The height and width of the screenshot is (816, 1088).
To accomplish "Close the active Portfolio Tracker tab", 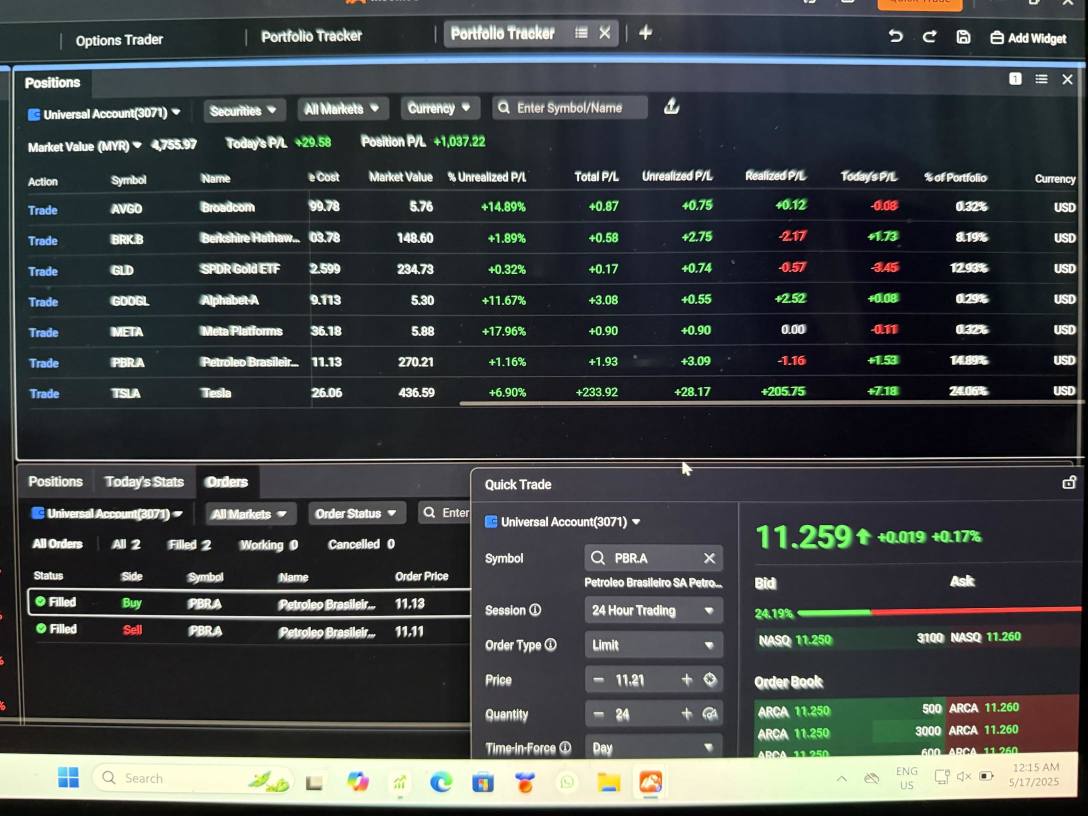I will point(605,33).
